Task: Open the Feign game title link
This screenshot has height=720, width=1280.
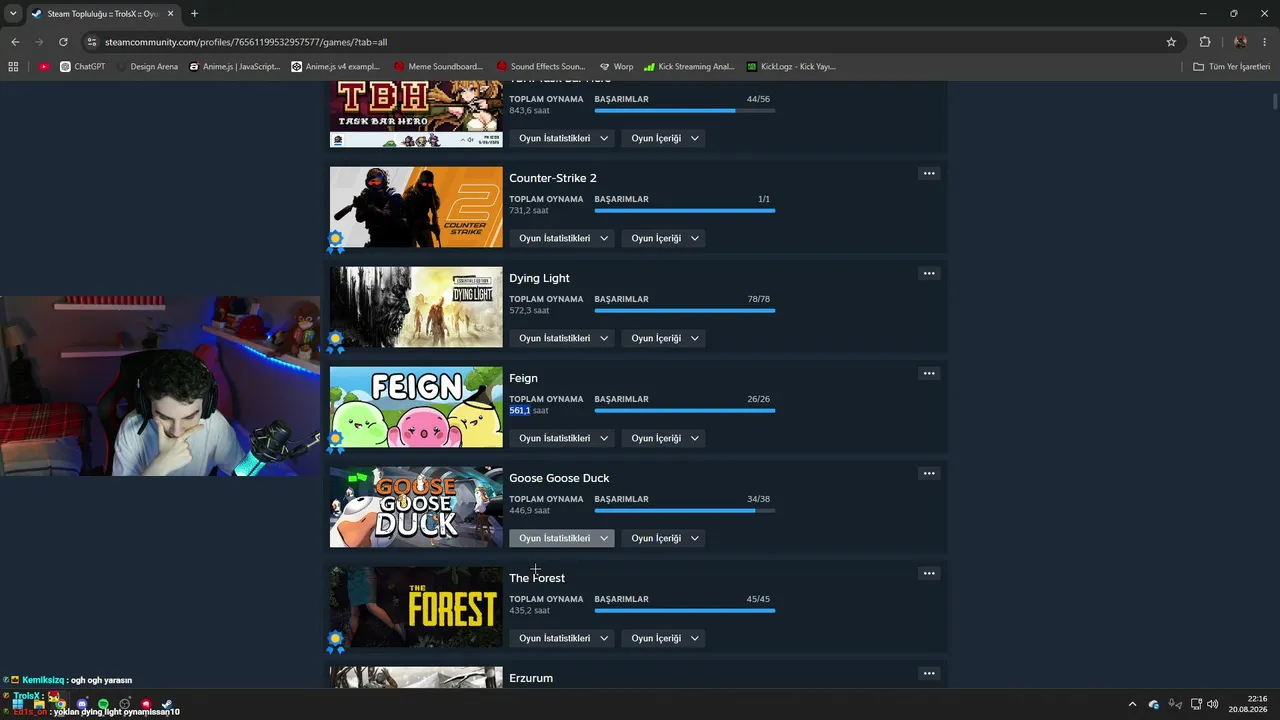Action: pyautogui.click(x=523, y=378)
